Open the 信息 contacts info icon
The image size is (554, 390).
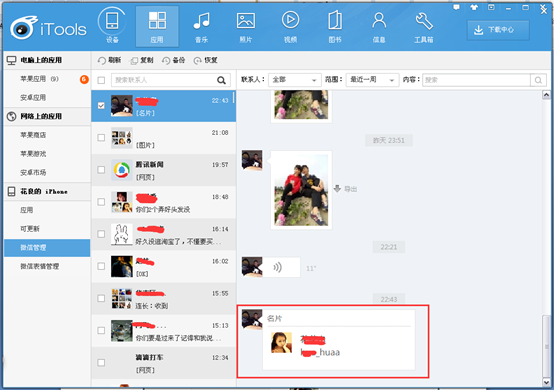[x=379, y=20]
